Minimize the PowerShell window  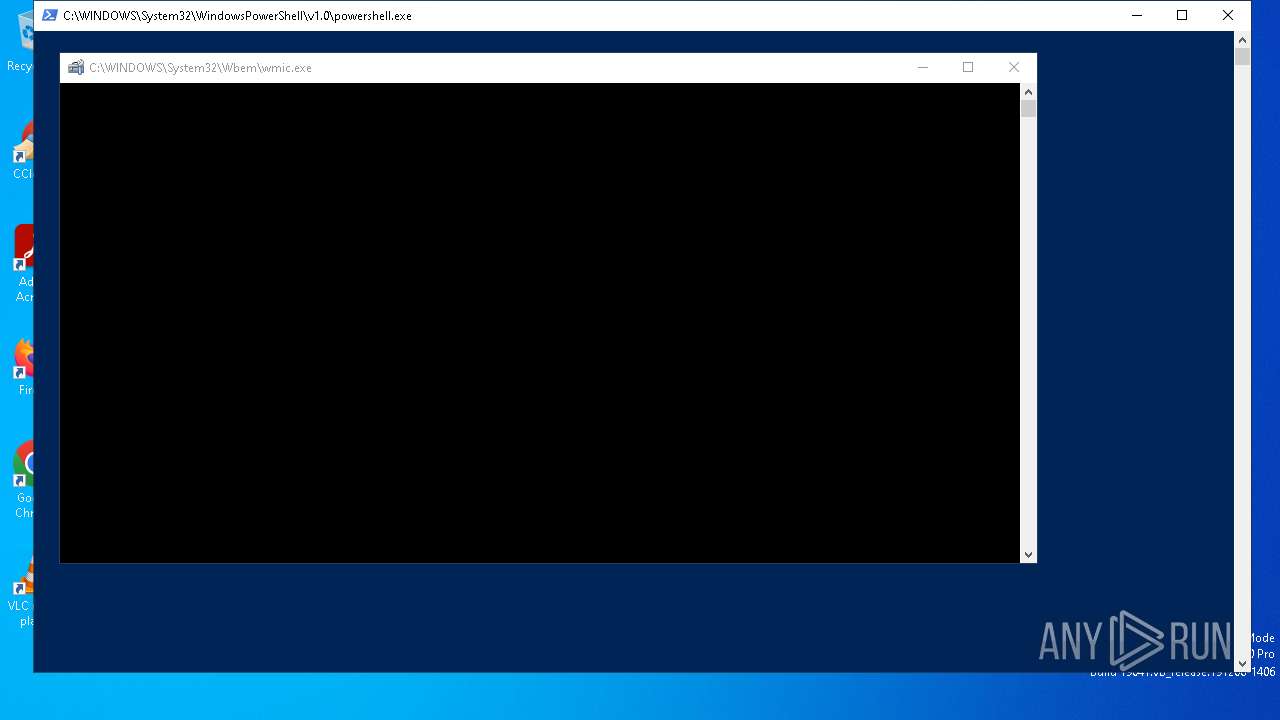[x=1137, y=15]
